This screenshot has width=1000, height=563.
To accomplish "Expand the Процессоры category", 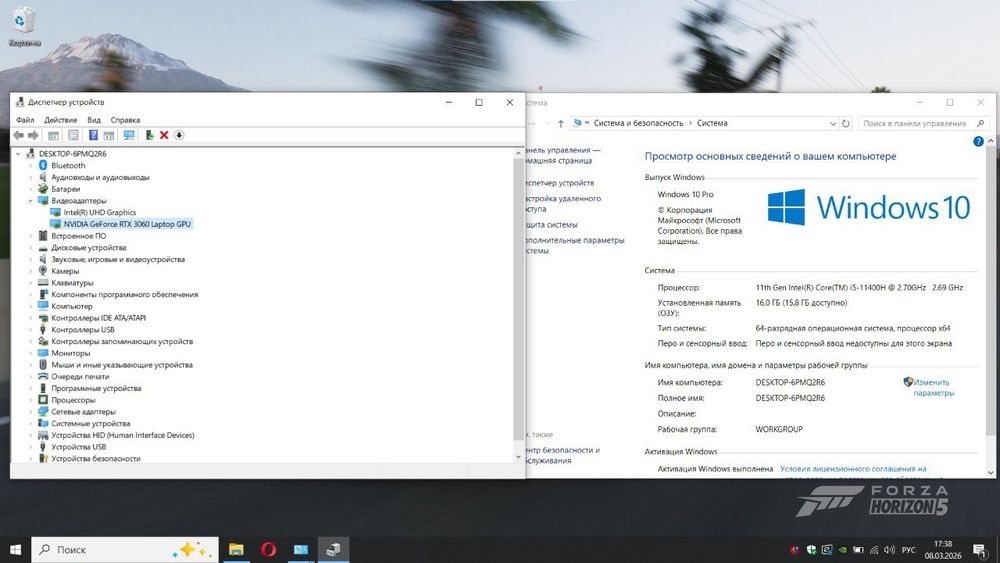I will point(30,400).
